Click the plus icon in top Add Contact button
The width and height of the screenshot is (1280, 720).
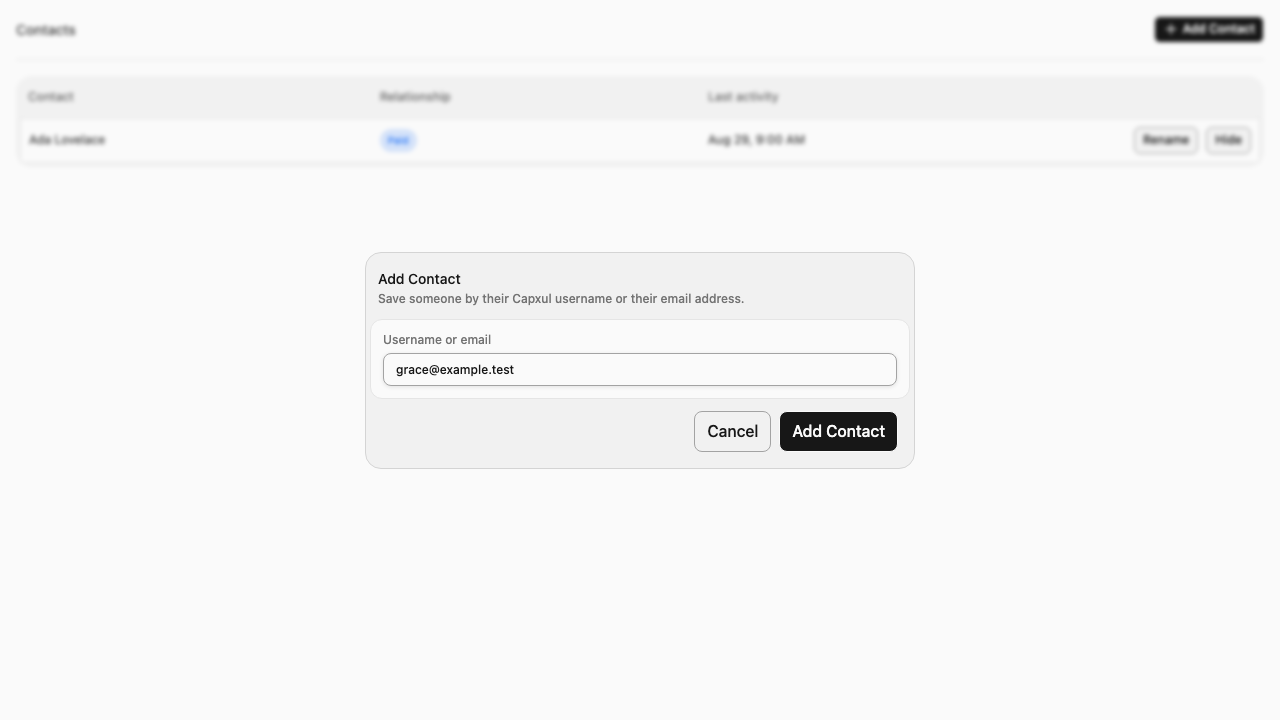[1171, 29]
